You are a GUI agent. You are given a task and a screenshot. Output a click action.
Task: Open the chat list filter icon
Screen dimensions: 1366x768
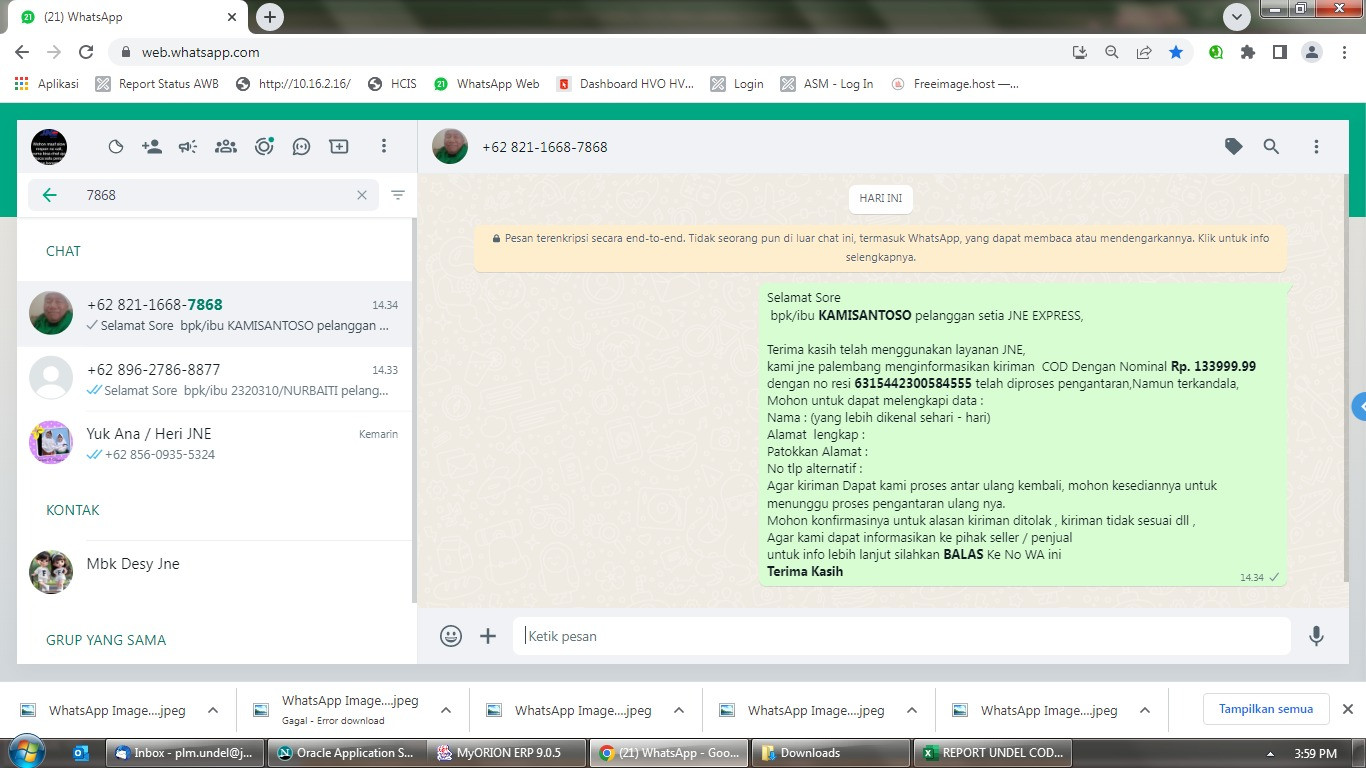(x=398, y=195)
